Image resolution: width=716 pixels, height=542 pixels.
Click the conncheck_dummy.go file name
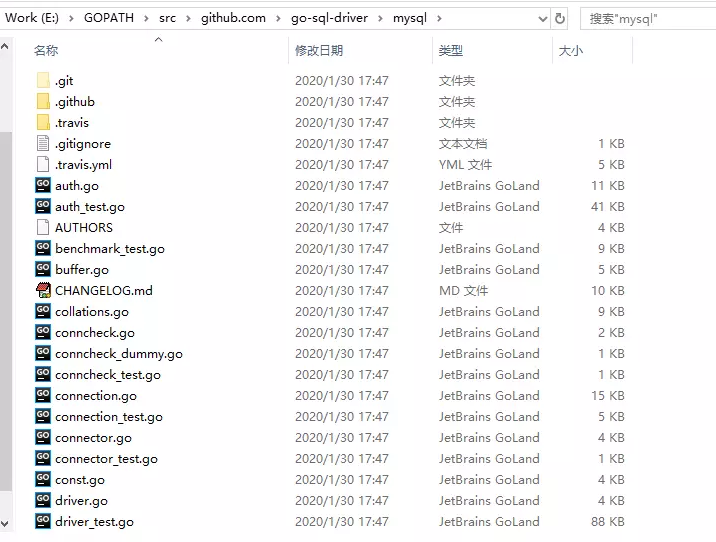119,354
